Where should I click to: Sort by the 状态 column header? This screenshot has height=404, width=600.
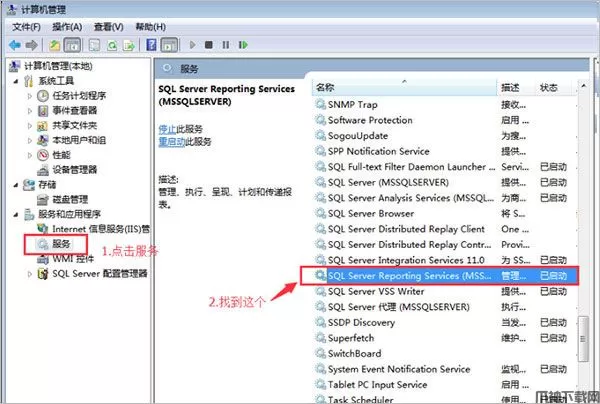tap(556, 87)
